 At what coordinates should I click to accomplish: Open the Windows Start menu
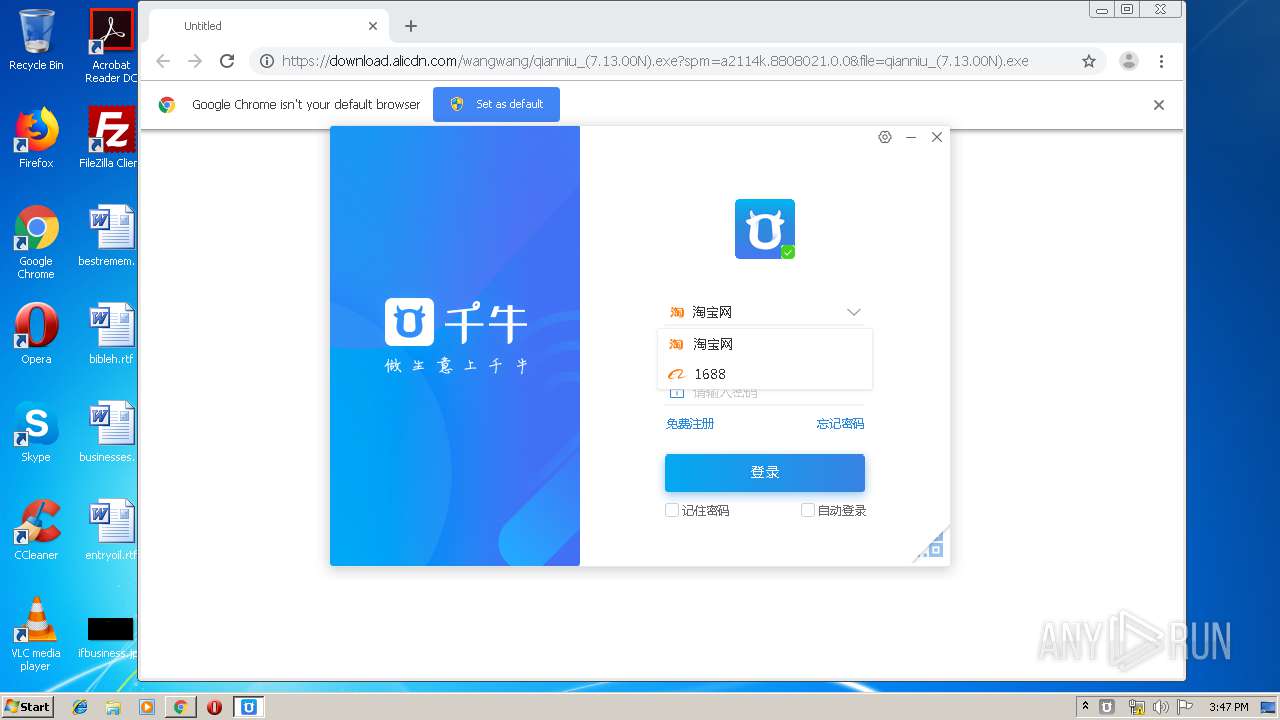tap(27, 707)
